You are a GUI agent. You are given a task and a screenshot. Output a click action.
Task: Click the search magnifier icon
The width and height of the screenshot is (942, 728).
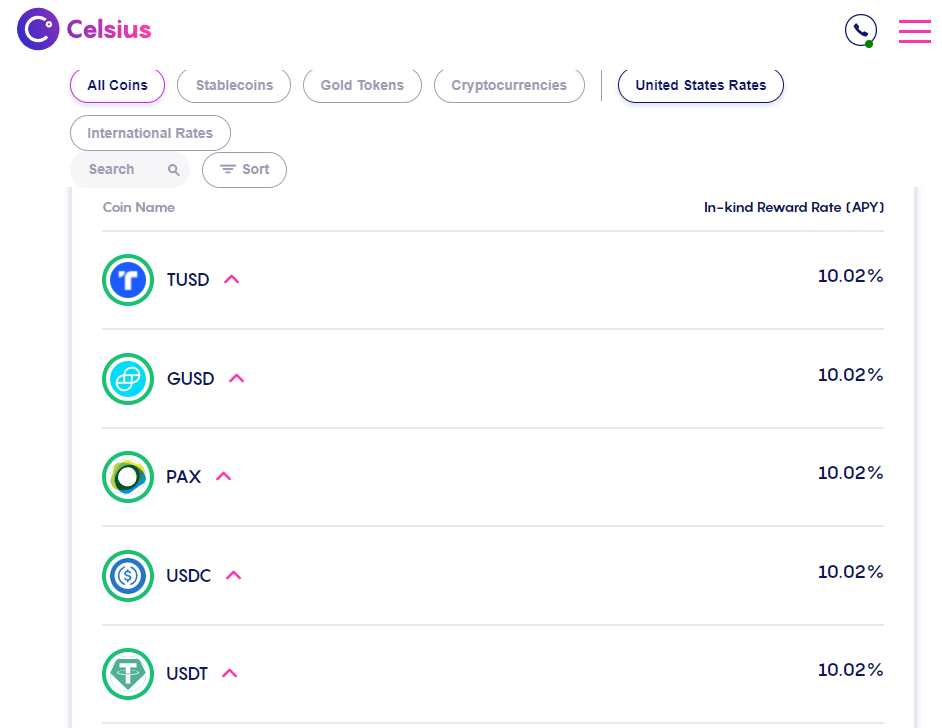pos(174,170)
